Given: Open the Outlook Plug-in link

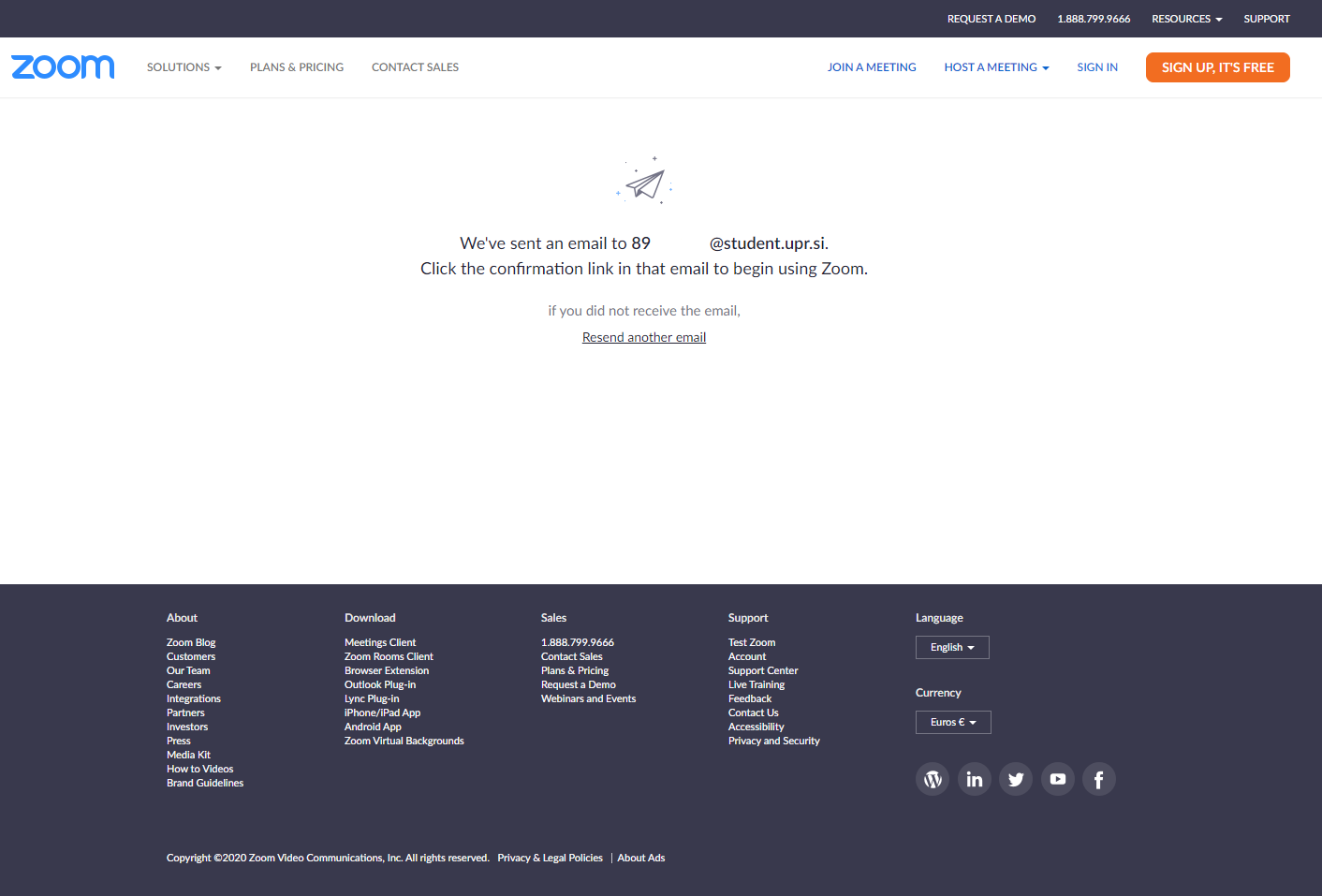Looking at the screenshot, I should click(380, 684).
